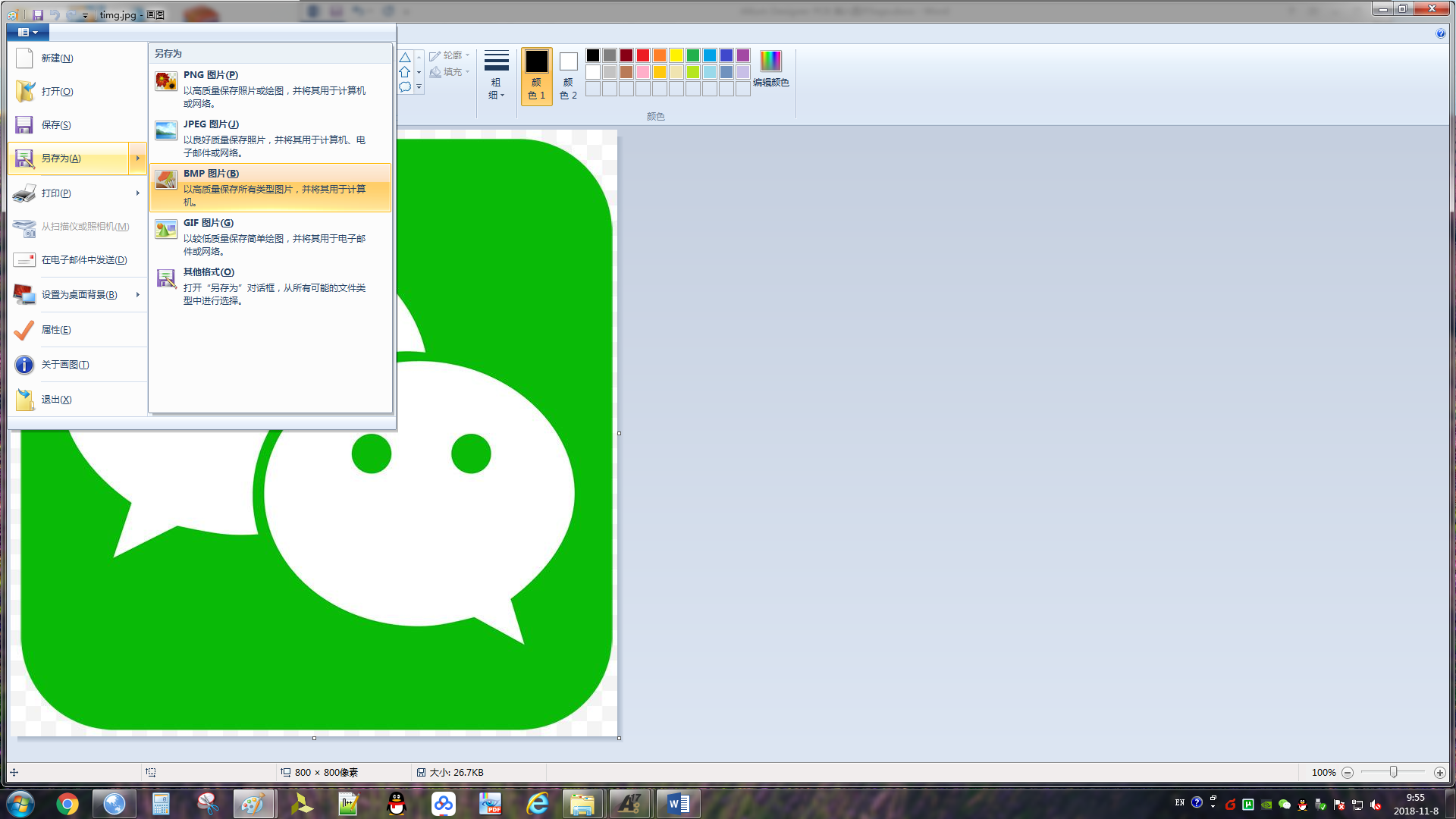Click the 另存为(A) main button
The width and height of the screenshot is (1456, 819).
pyautogui.click(x=68, y=158)
